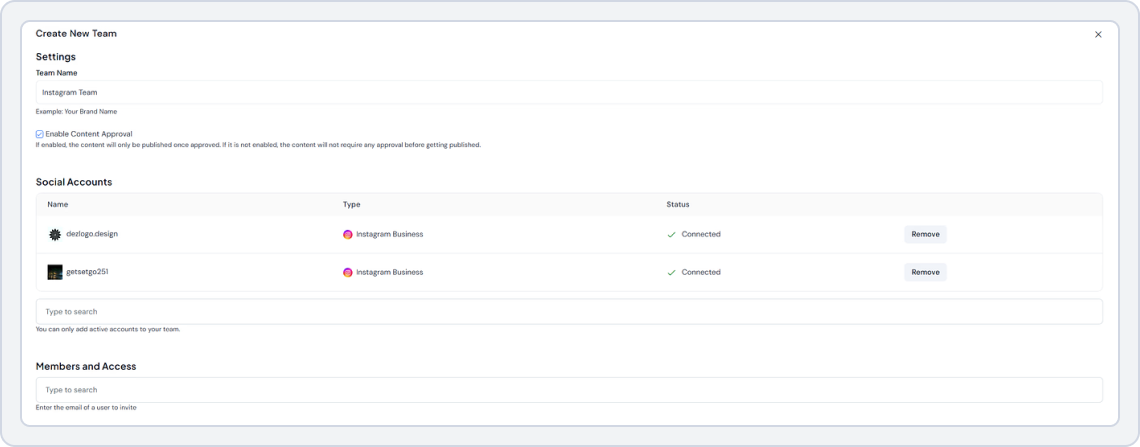Image resolution: width=1140 pixels, height=447 pixels.
Task: Click the Team Name field label
Action: coord(57,73)
